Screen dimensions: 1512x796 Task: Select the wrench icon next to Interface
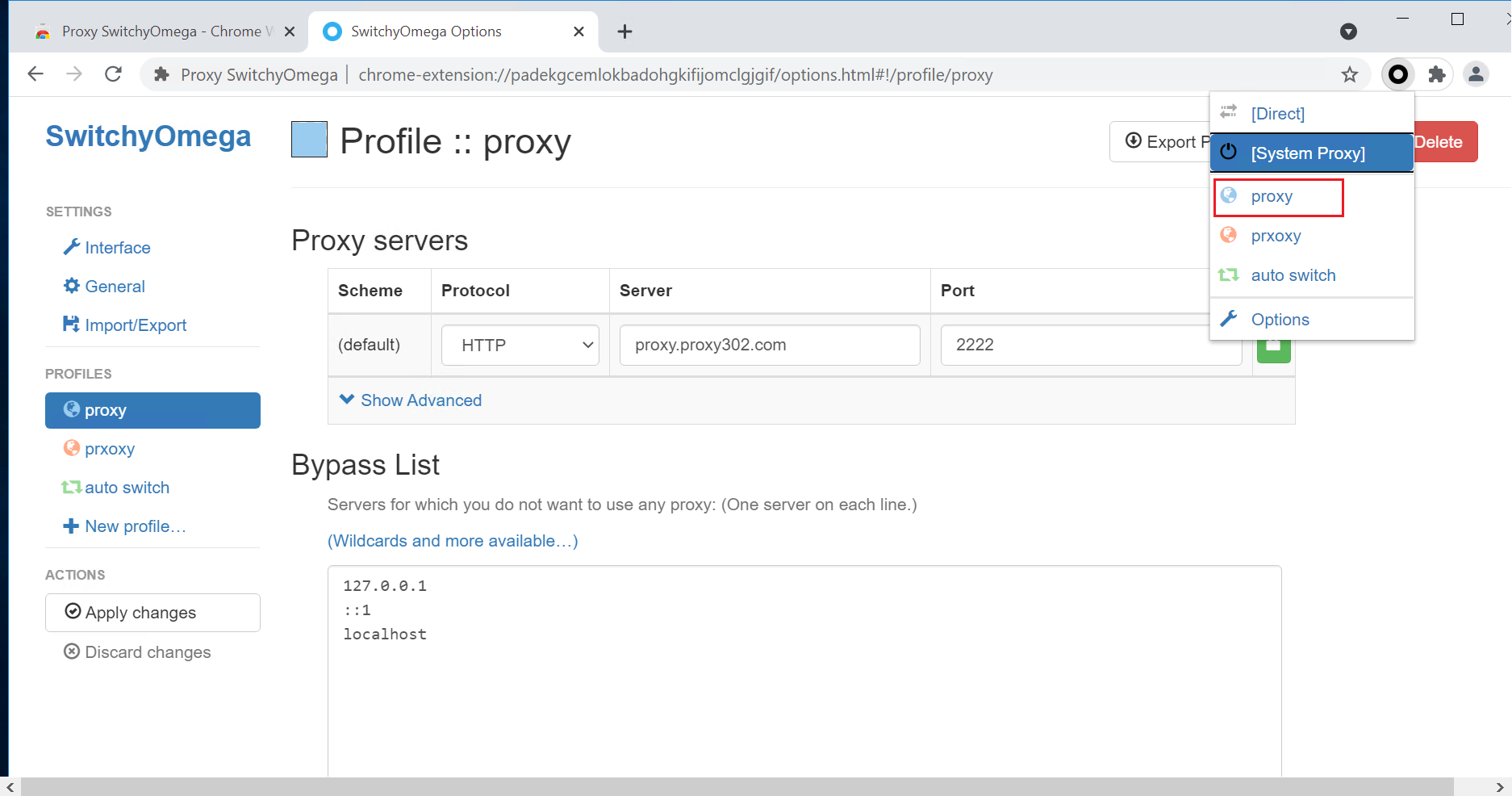pyautogui.click(x=71, y=247)
